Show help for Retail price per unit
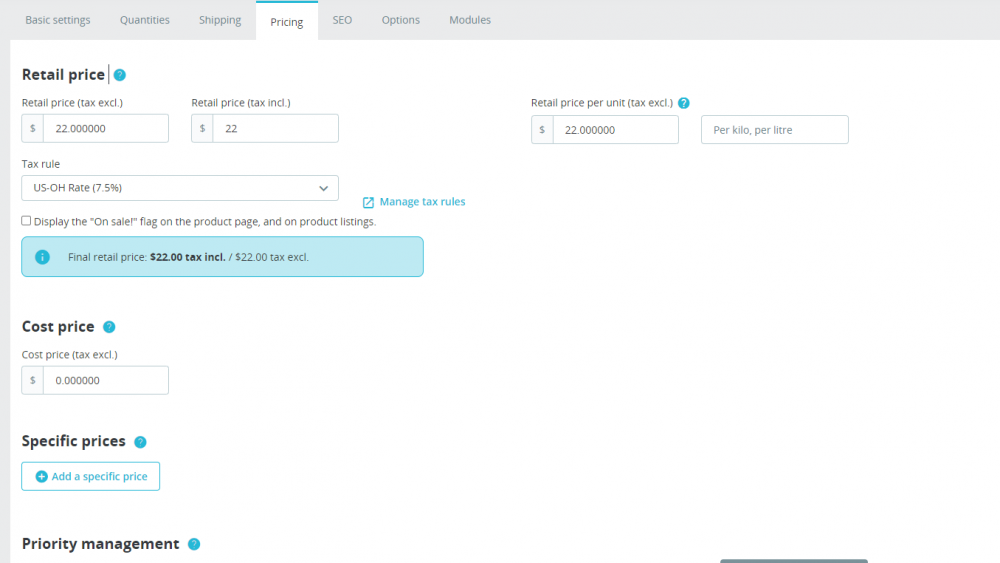The image size is (1000, 563). pos(684,103)
